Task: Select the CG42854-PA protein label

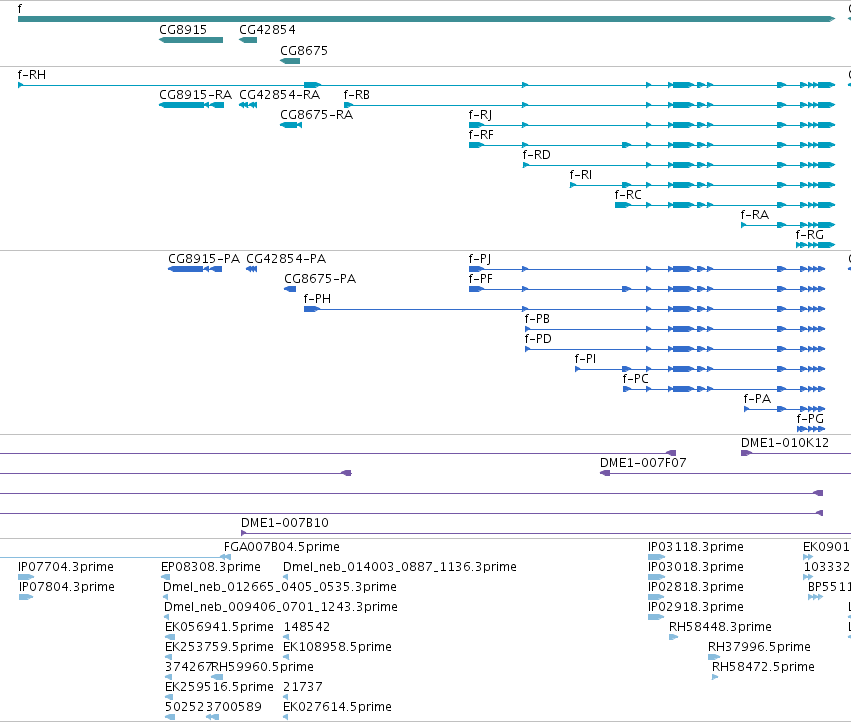Action: click(x=286, y=259)
